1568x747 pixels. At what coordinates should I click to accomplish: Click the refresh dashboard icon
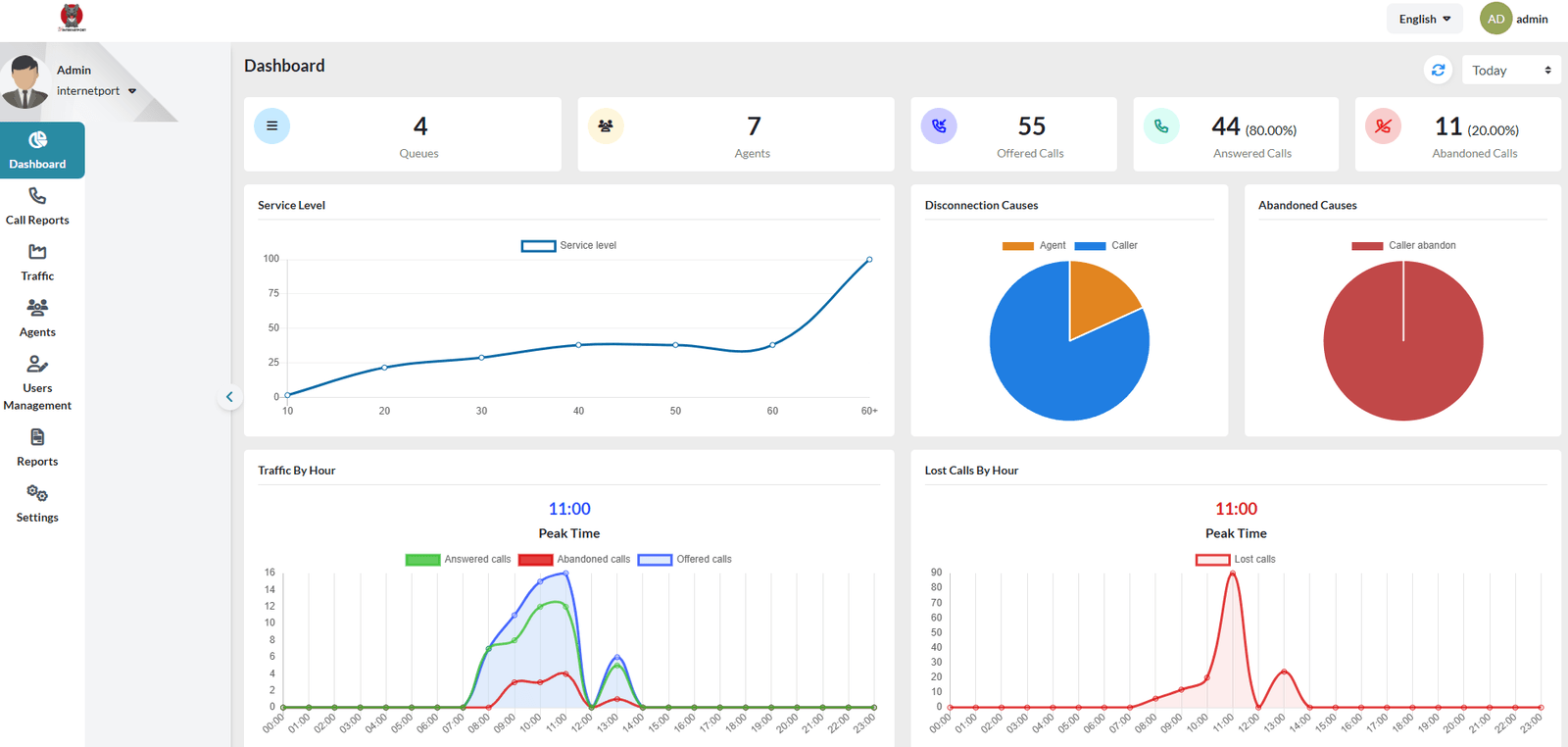(1438, 70)
